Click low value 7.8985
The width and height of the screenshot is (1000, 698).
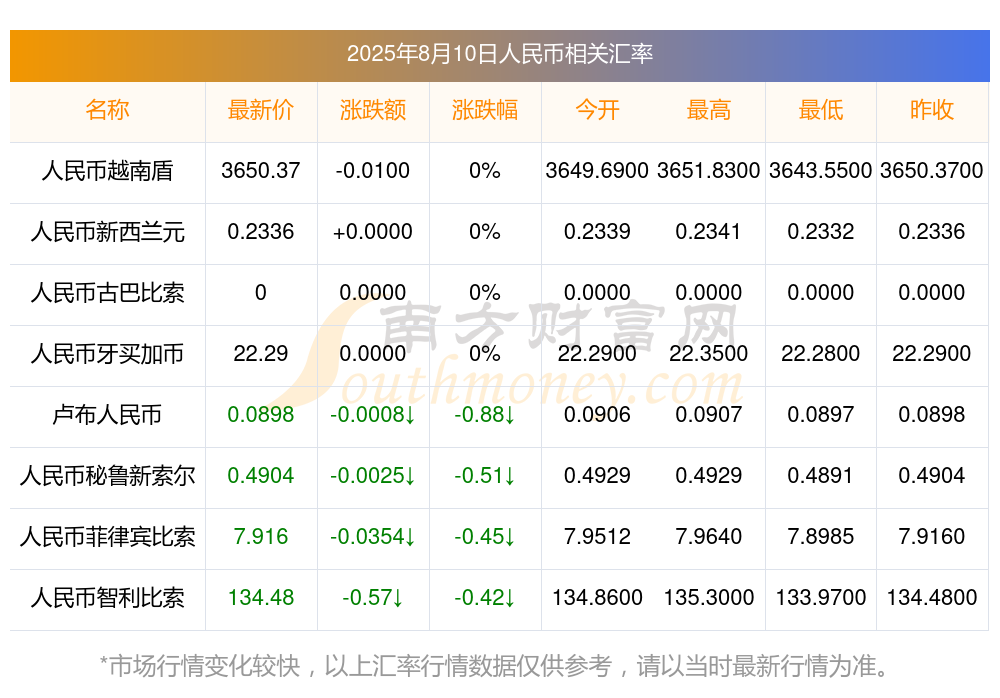pyautogui.click(x=821, y=537)
